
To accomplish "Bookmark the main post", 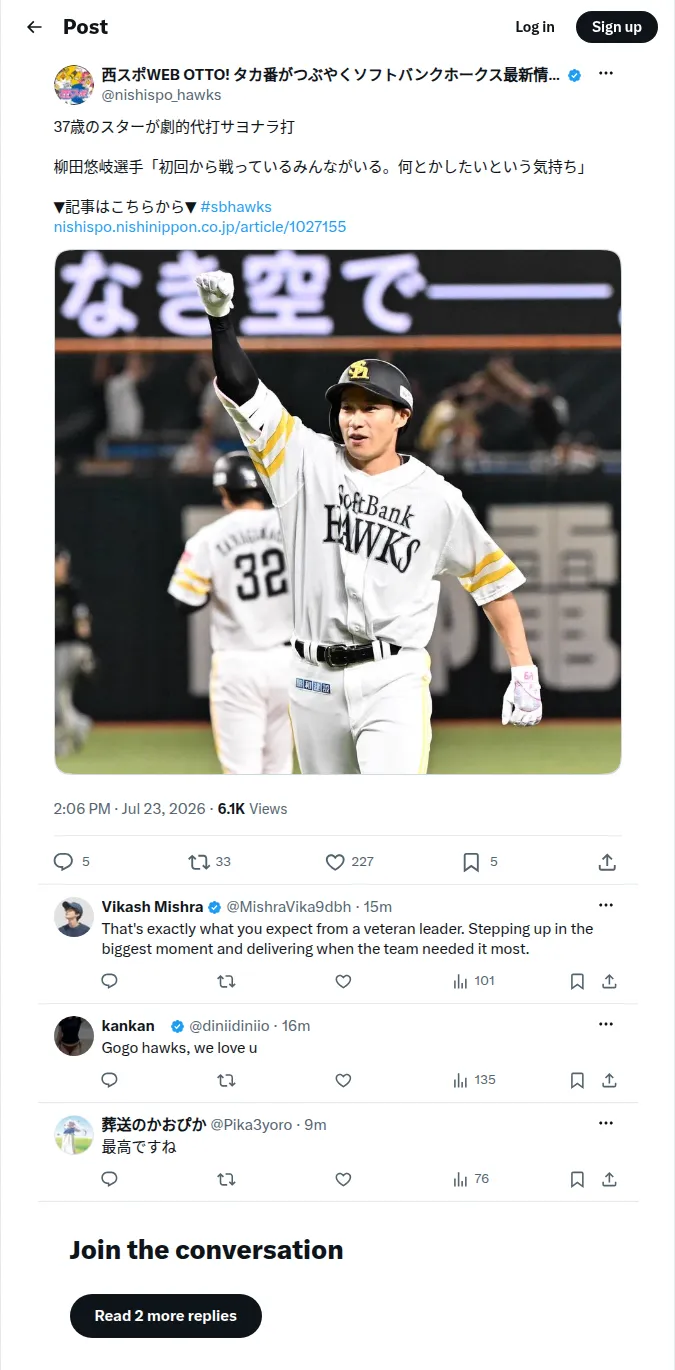I will click(471, 862).
